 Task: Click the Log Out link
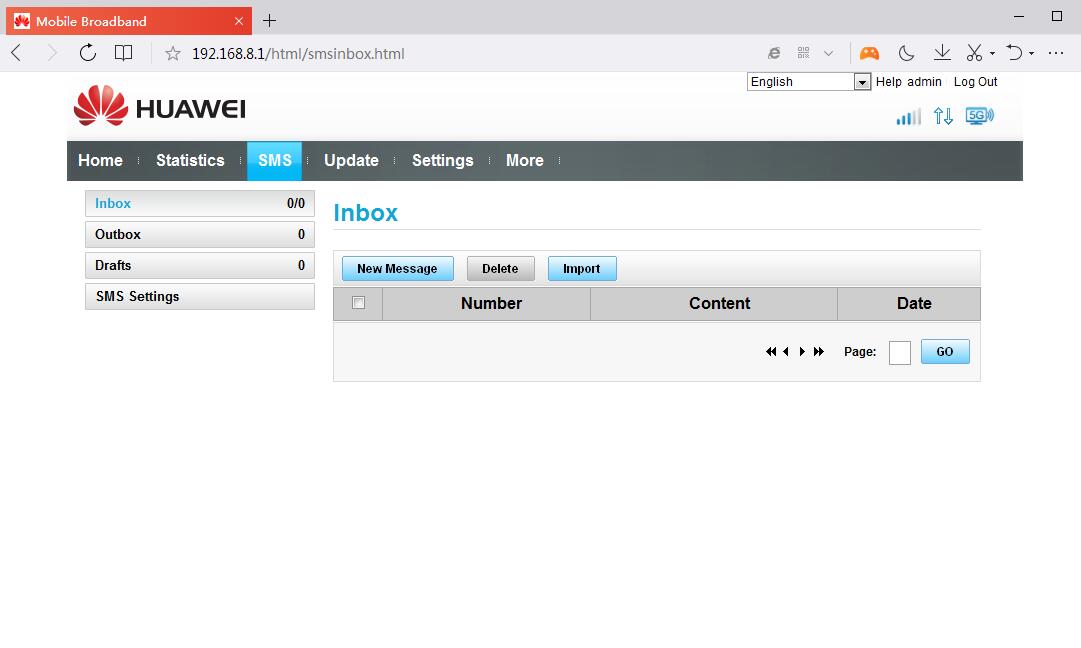click(975, 82)
